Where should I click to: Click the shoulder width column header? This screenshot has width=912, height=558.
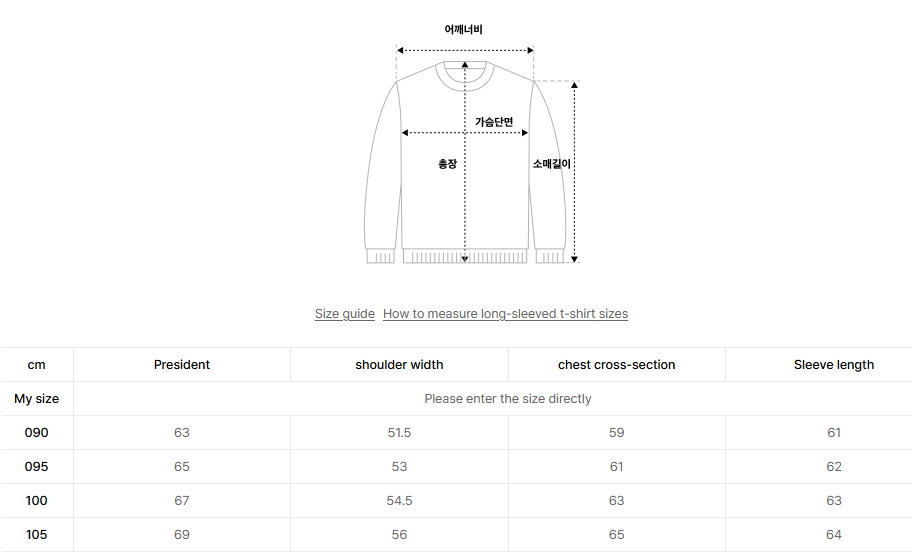(x=399, y=365)
